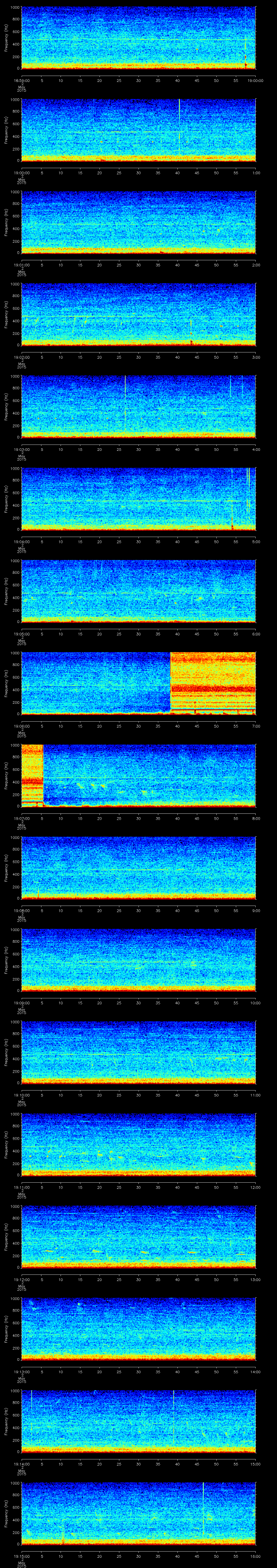Choose the spectrogram panel starting 19:04:00
Viewport: 277px width, 1568px height.
click(138, 499)
